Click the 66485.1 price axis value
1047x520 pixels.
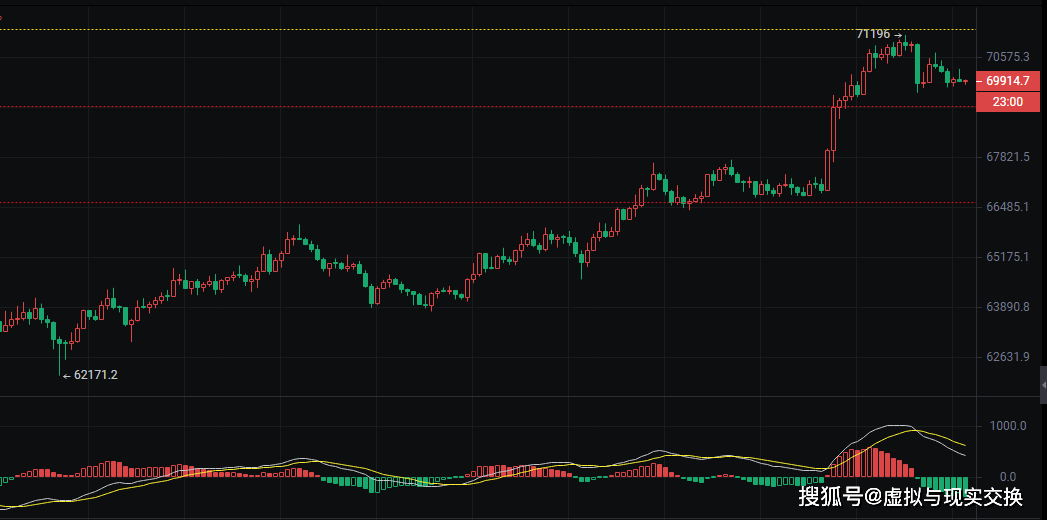pos(1008,207)
